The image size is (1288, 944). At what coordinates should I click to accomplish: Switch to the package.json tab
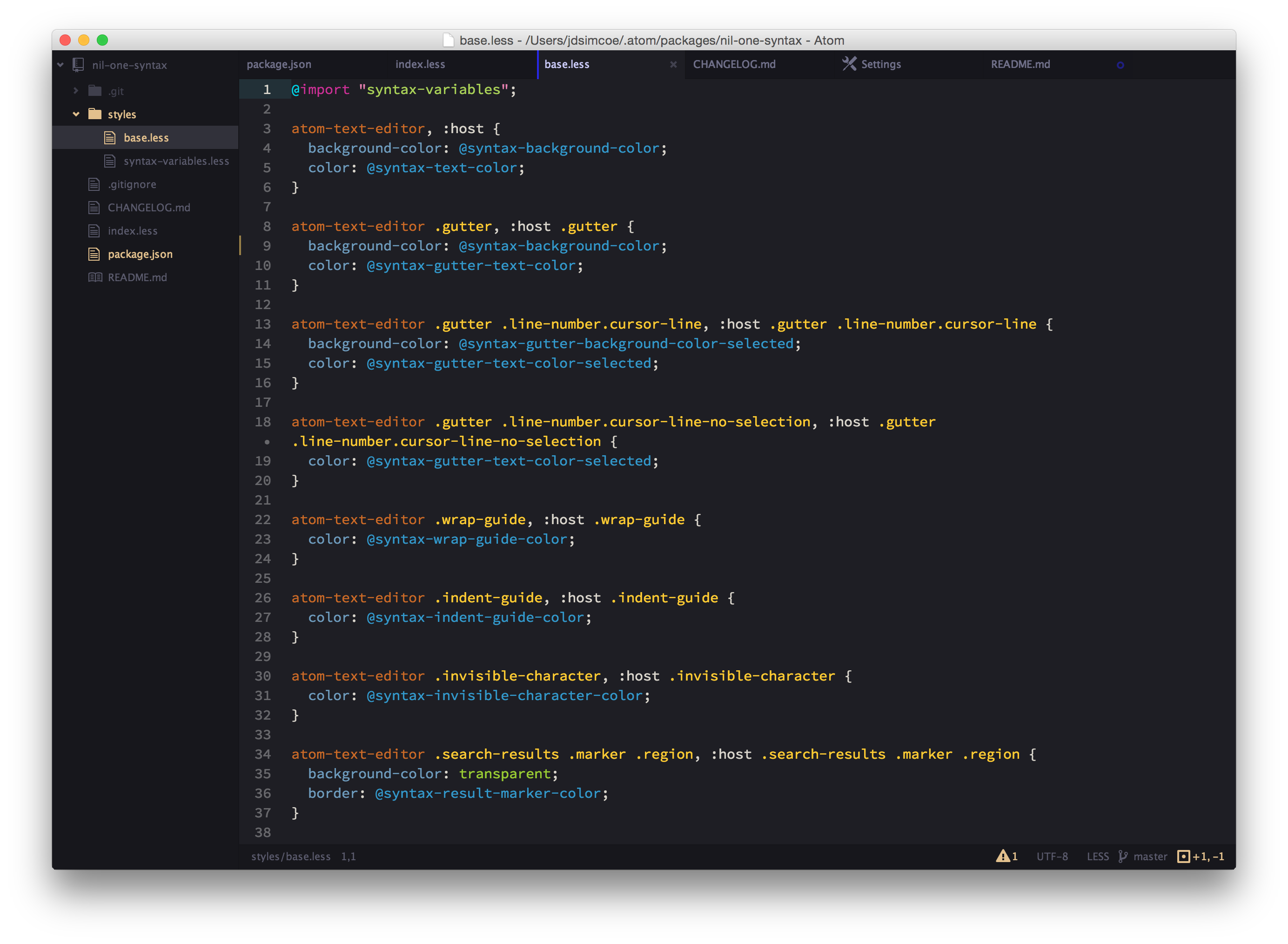coord(279,65)
